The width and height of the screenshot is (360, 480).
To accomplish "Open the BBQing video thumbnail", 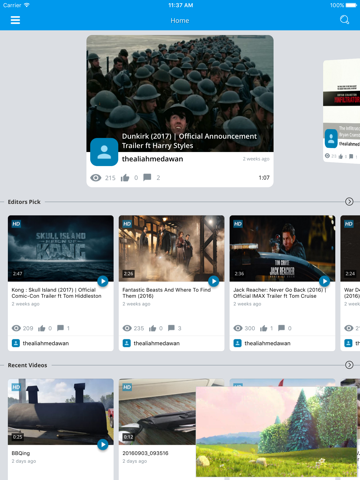I will 61,412.
